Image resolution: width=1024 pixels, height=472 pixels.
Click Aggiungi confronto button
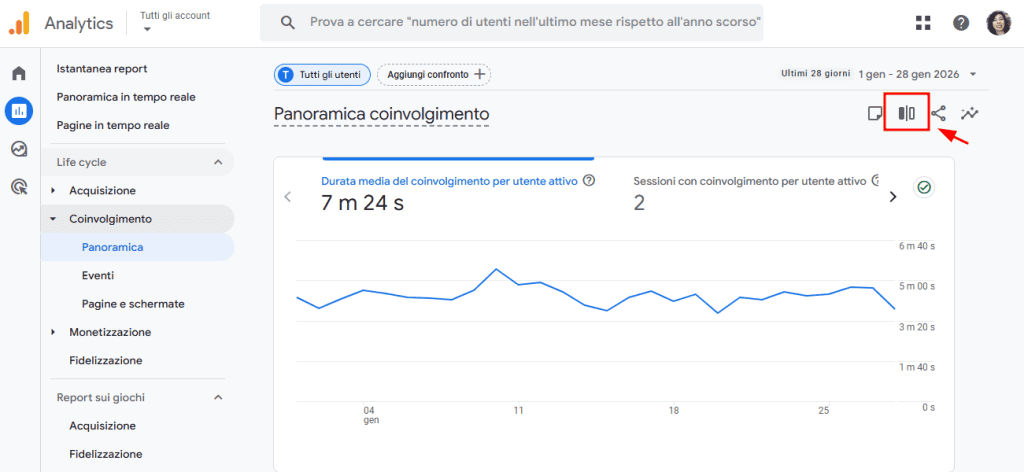434,75
